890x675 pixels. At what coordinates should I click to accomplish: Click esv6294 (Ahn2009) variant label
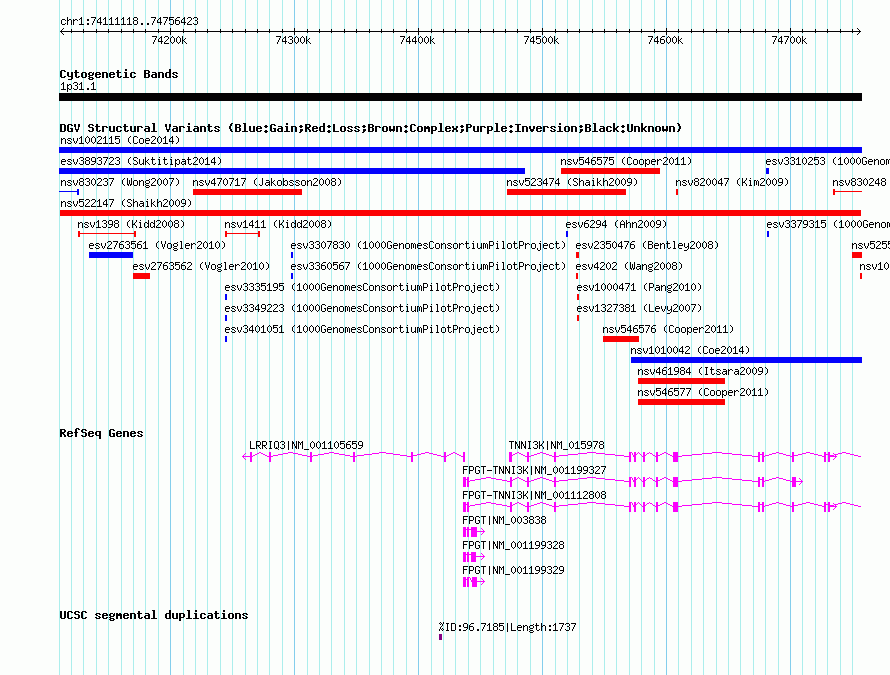(616, 224)
